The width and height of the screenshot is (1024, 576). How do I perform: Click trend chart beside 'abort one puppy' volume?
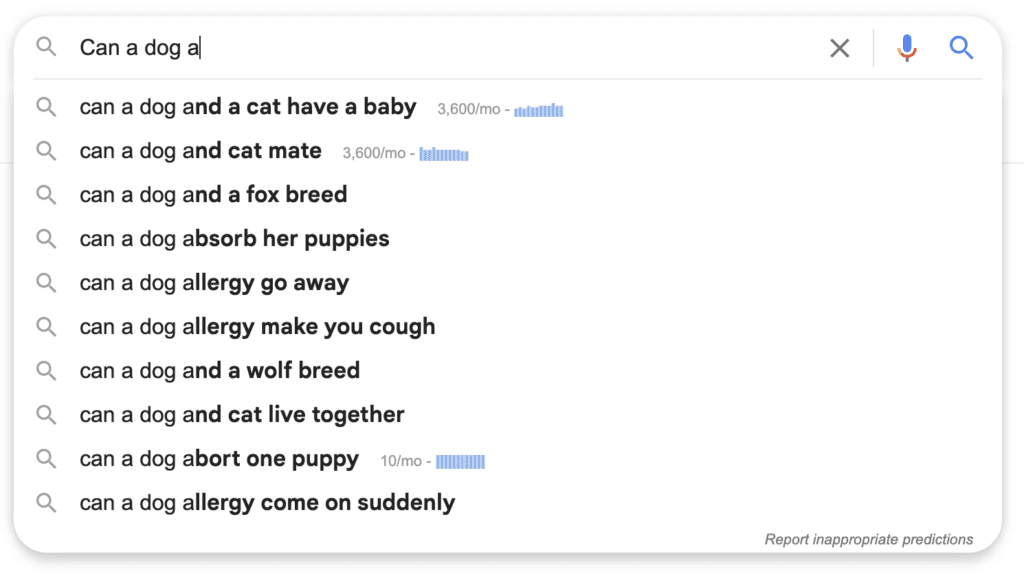tap(460, 462)
